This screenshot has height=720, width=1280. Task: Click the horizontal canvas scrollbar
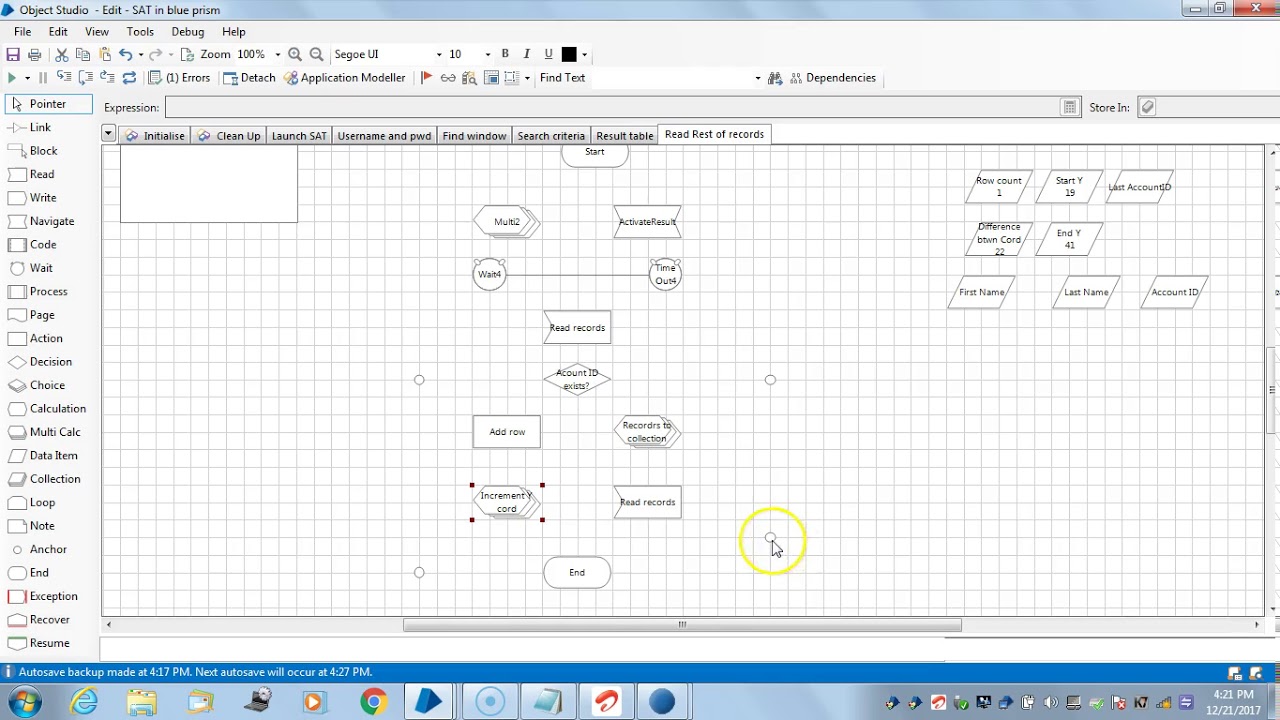coord(682,625)
